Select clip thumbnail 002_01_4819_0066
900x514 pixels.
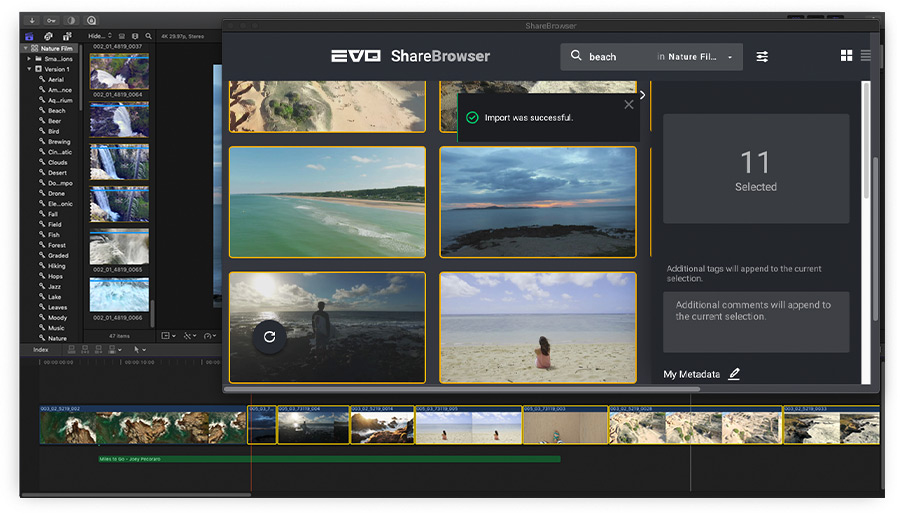(119, 295)
